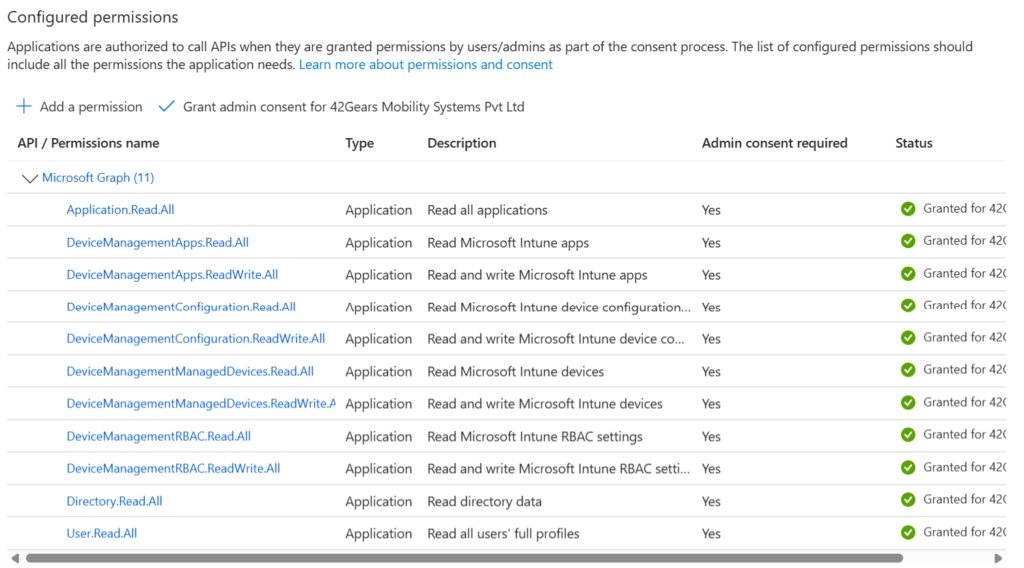Click green status icon for DeviceManagementManagedDevices.Read.All
The image size is (1024, 568).
(908, 370)
